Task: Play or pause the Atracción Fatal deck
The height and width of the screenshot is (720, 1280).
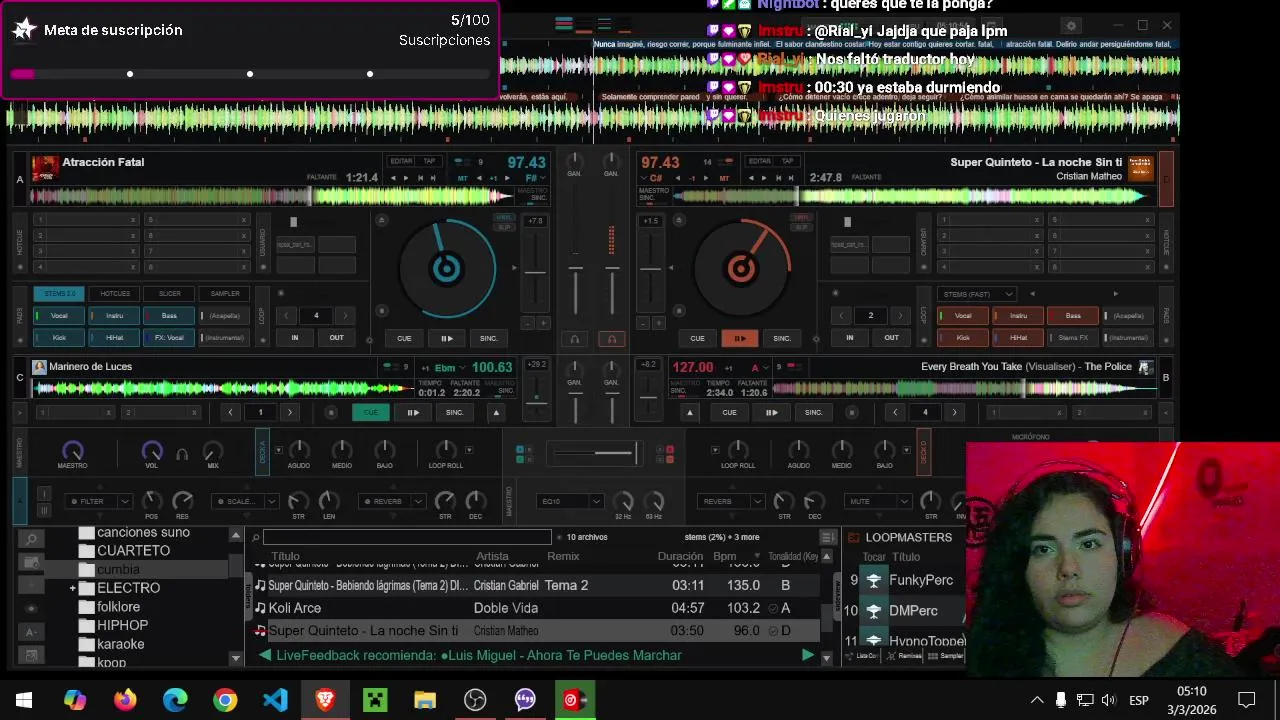Action: click(446, 338)
